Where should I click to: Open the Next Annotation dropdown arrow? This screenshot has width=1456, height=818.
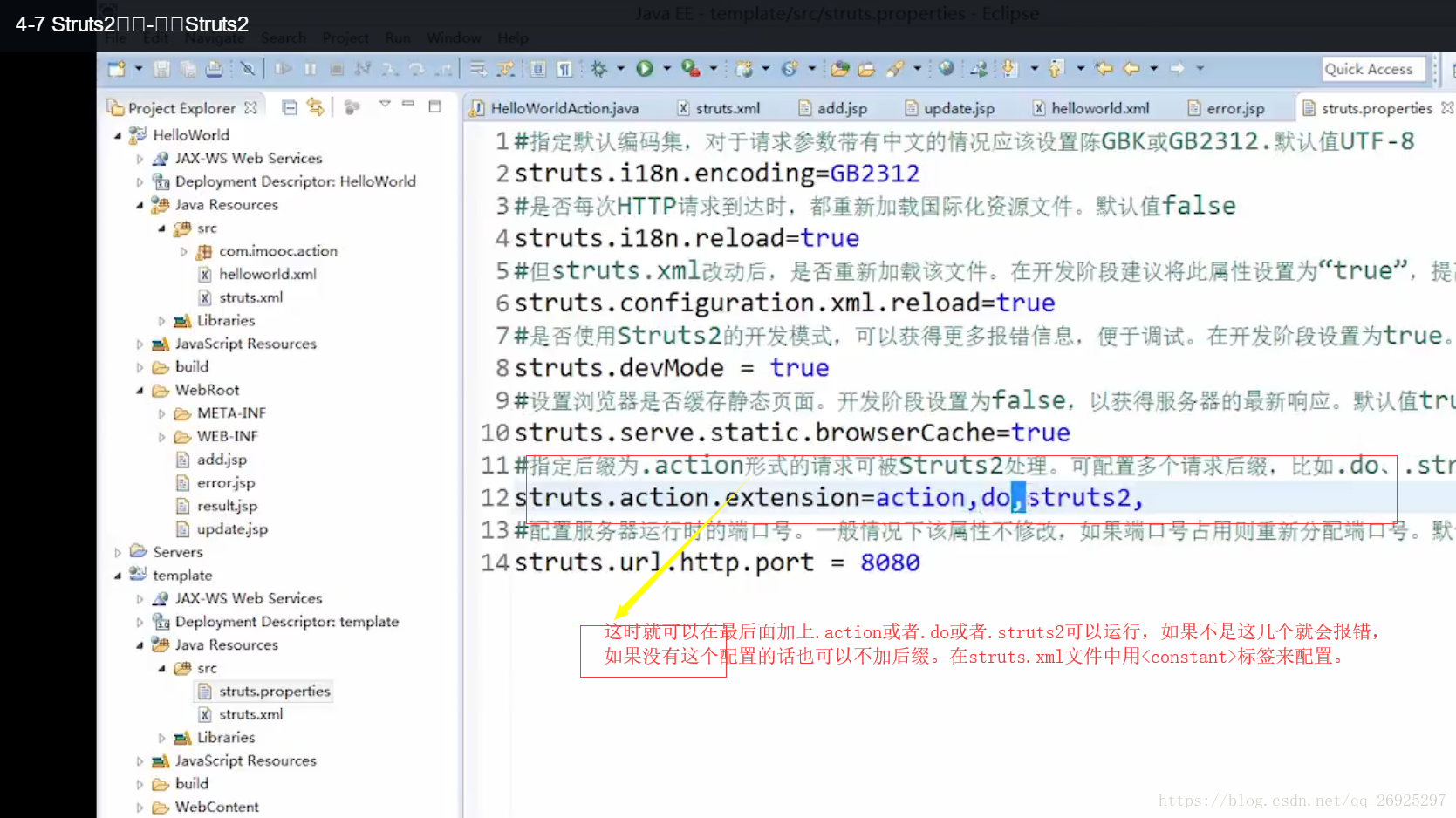click(1035, 68)
